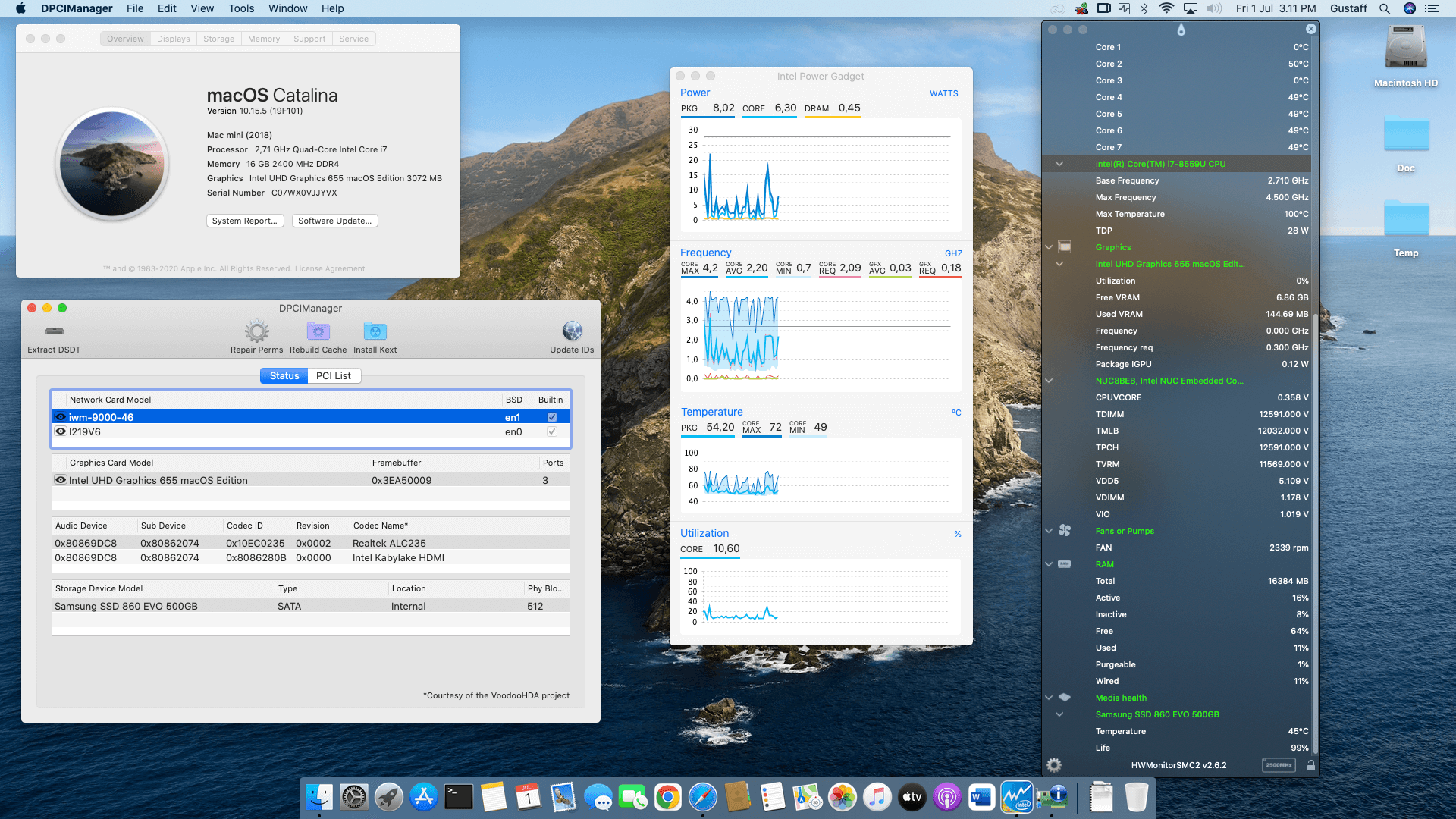The image size is (1456, 819).
Task: Click the Extract DSDT toolbar icon
Action: (x=55, y=331)
